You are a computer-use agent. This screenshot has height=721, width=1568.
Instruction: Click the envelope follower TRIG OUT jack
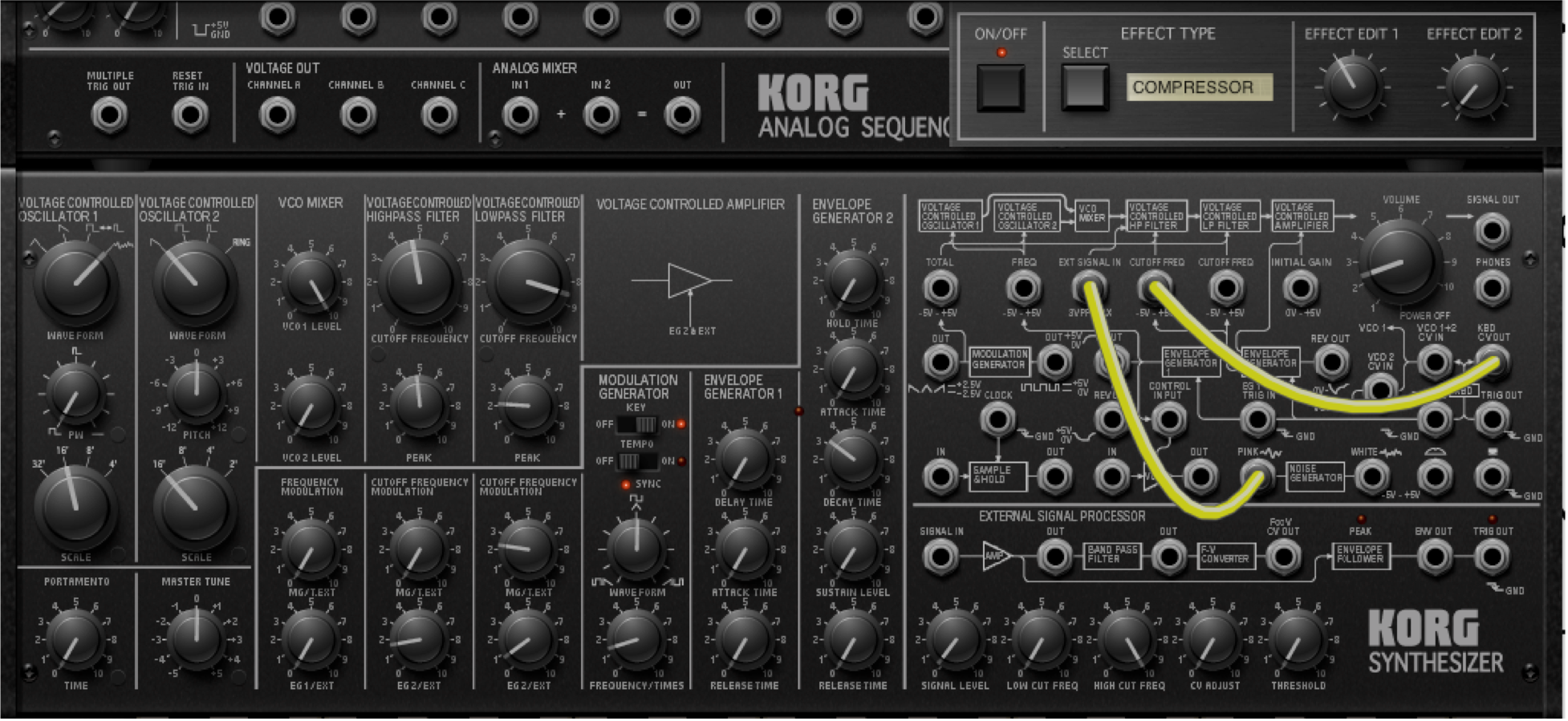(1492, 557)
